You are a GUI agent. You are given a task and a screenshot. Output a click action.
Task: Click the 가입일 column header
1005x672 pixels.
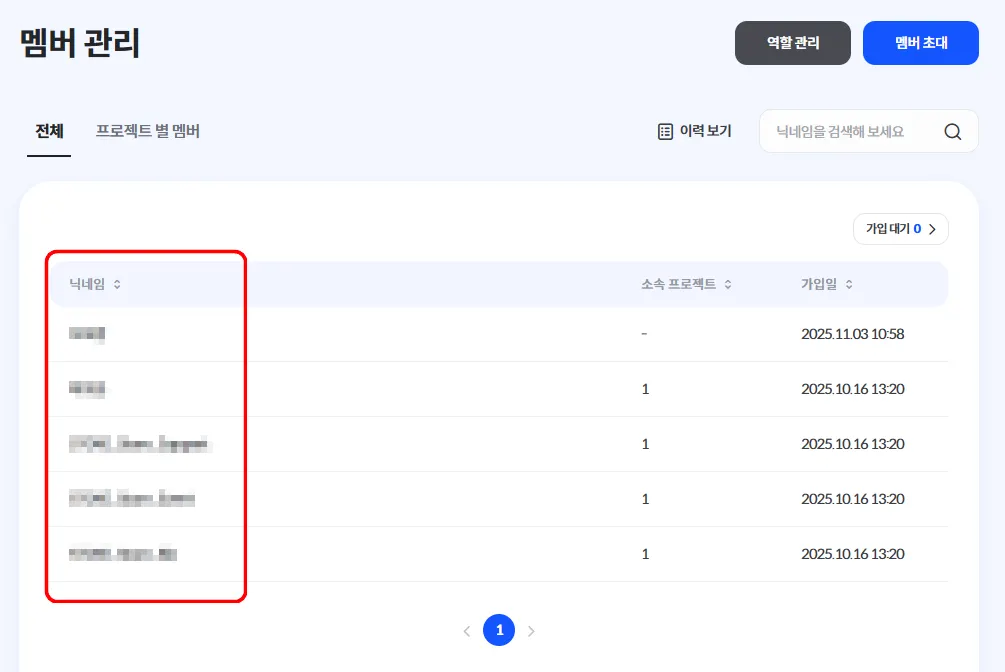tap(820, 285)
